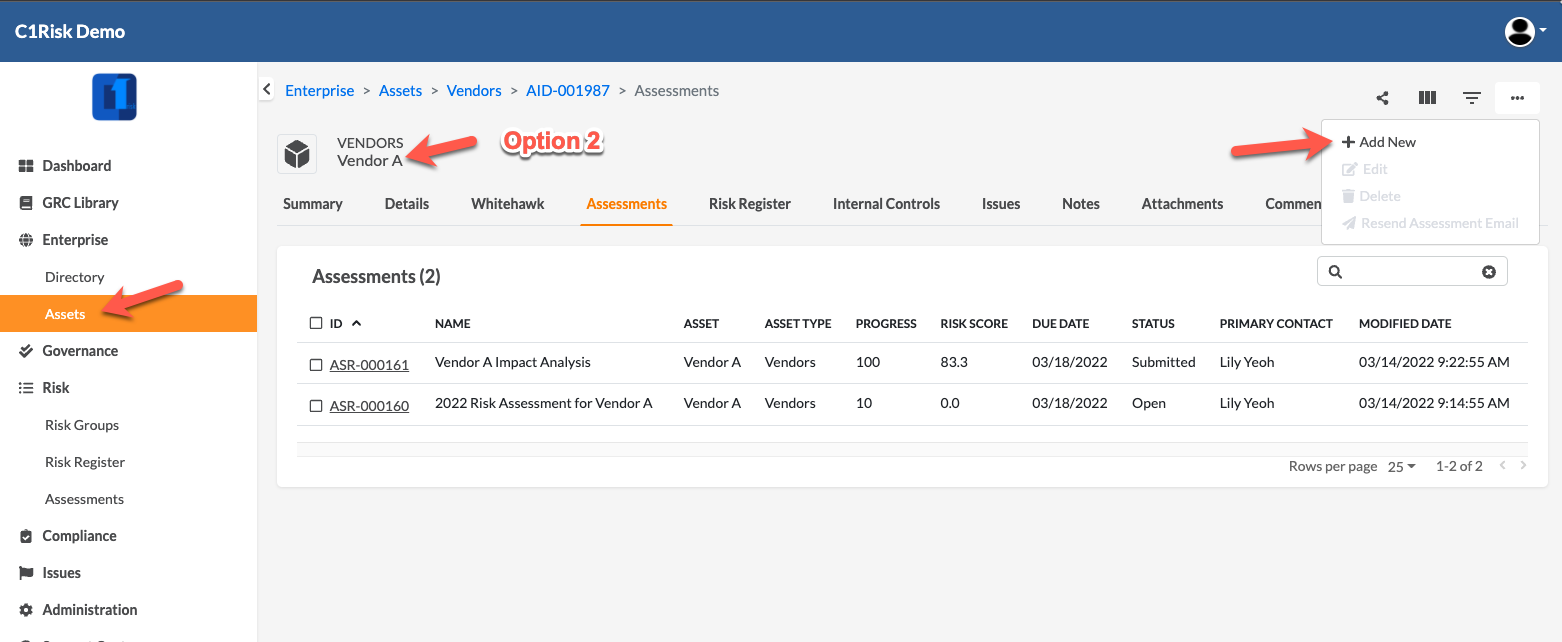Click the Dashboard grid icon in the sidebar
This screenshot has height=642, width=1562.
click(26, 166)
